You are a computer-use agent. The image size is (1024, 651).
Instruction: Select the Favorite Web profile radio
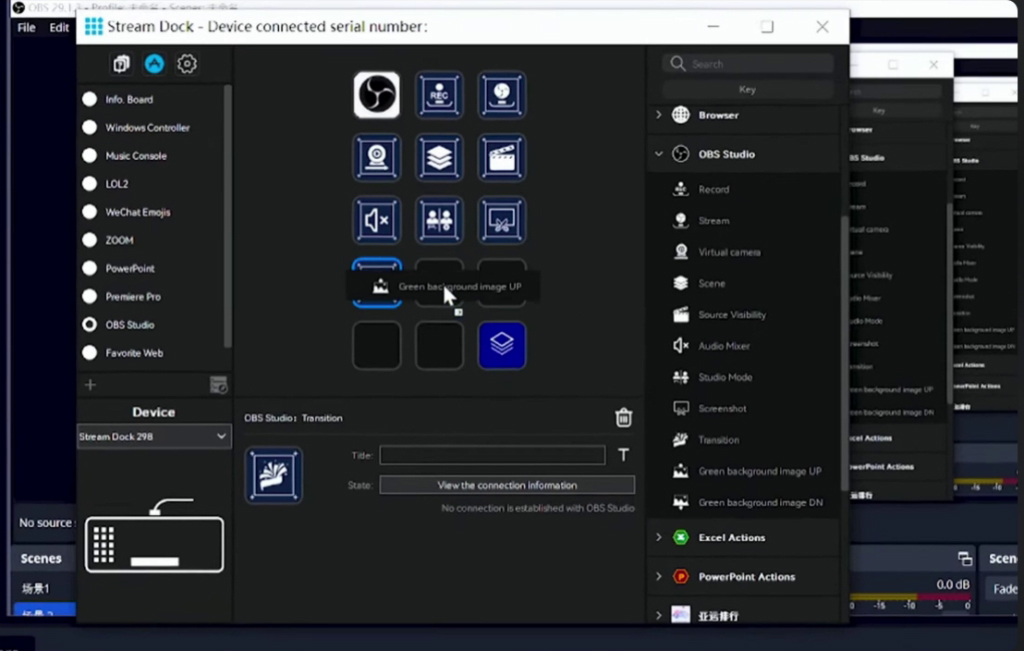coord(89,353)
